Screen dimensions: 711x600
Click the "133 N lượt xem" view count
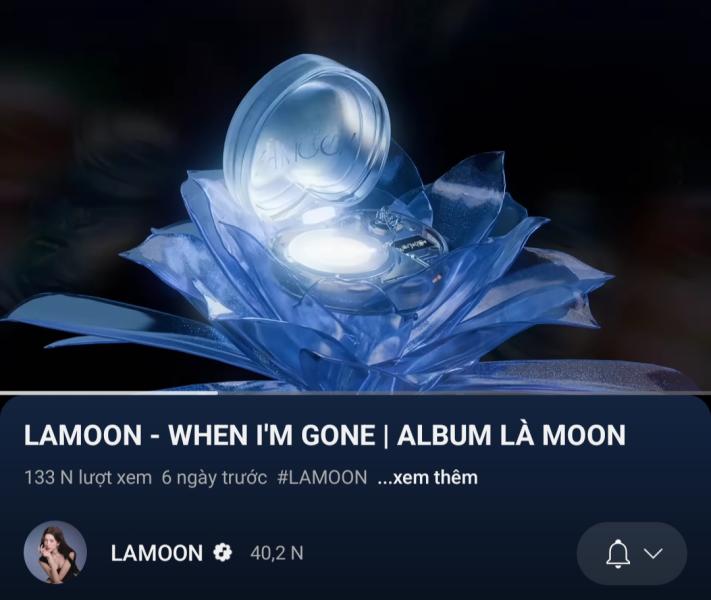(x=88, y=478)
